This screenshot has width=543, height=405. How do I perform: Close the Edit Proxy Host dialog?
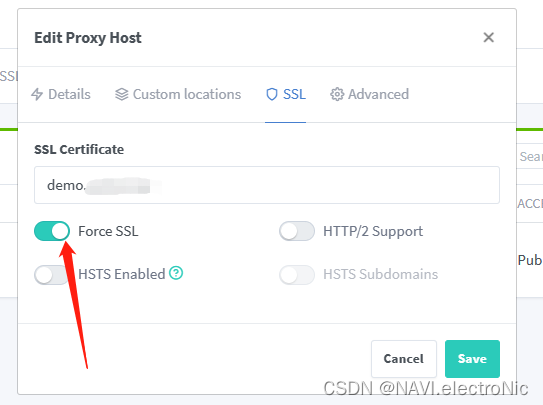tap(489, 37)
